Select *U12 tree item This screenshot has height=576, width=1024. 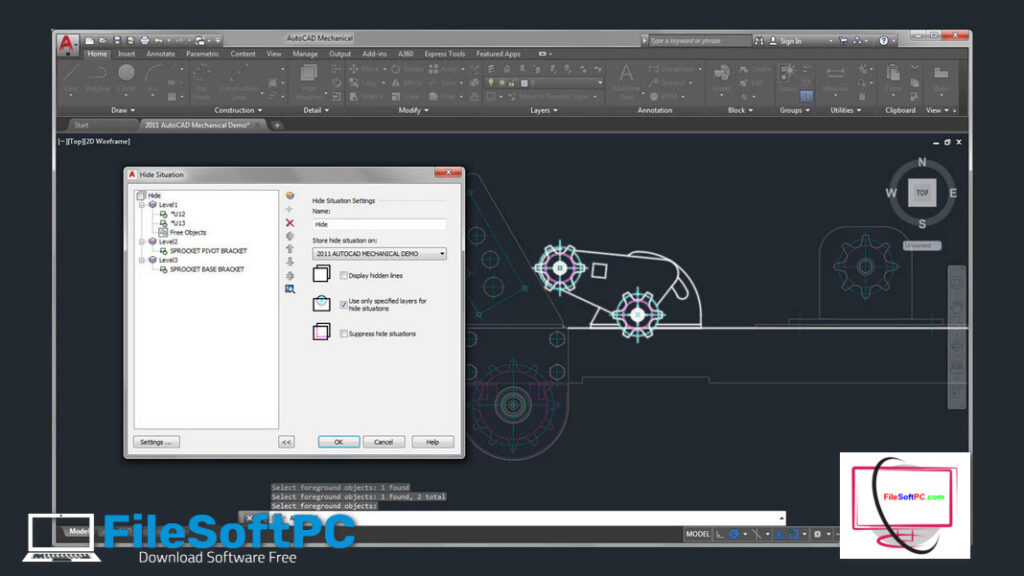click(x=178, y=214)
